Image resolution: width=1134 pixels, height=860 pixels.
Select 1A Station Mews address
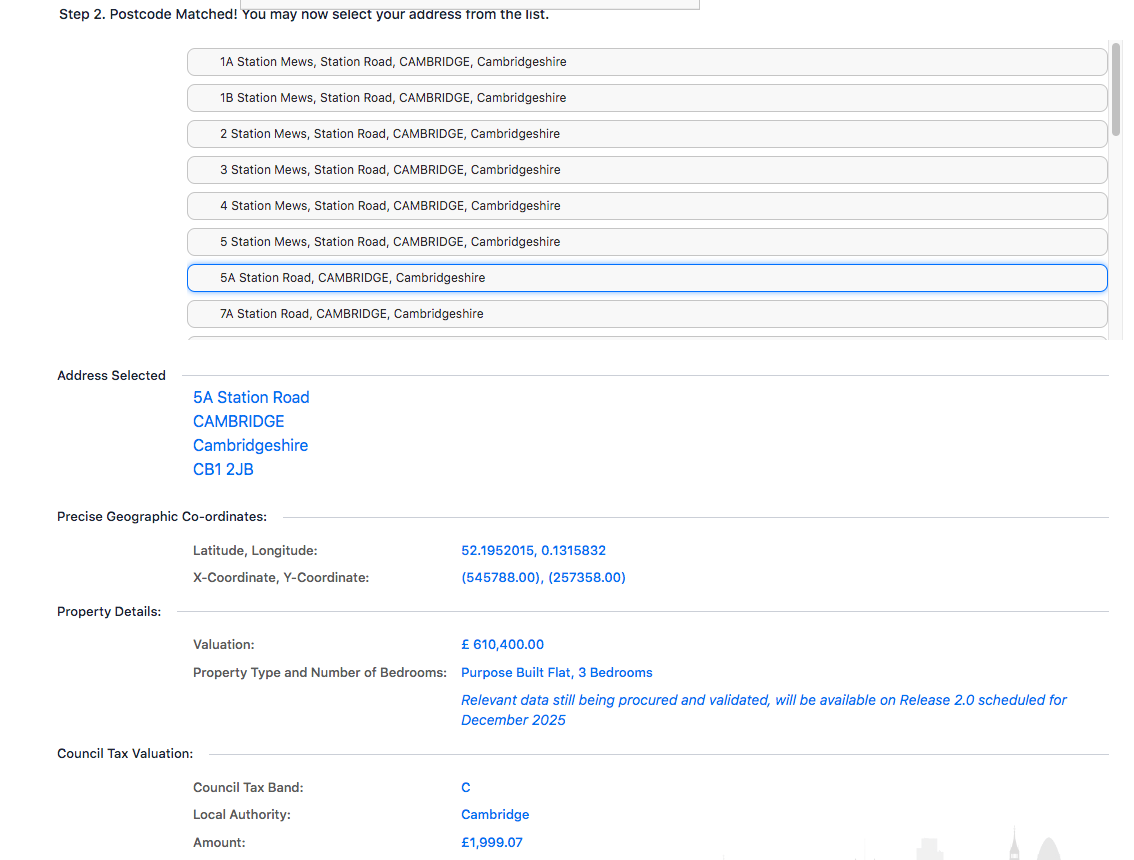click(646, 62)
